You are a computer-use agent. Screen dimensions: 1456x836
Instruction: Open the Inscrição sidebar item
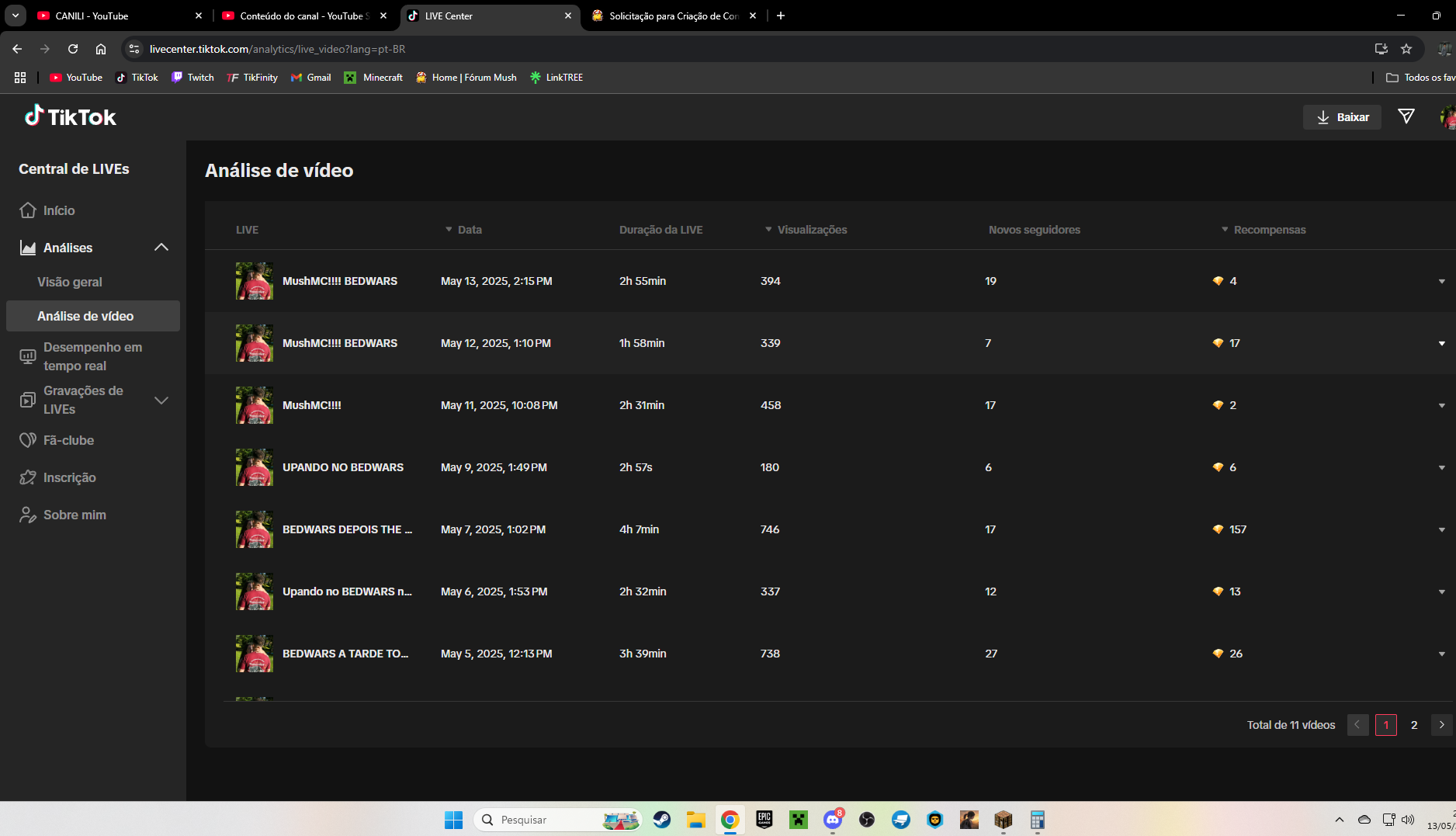[x=70, y=477]
